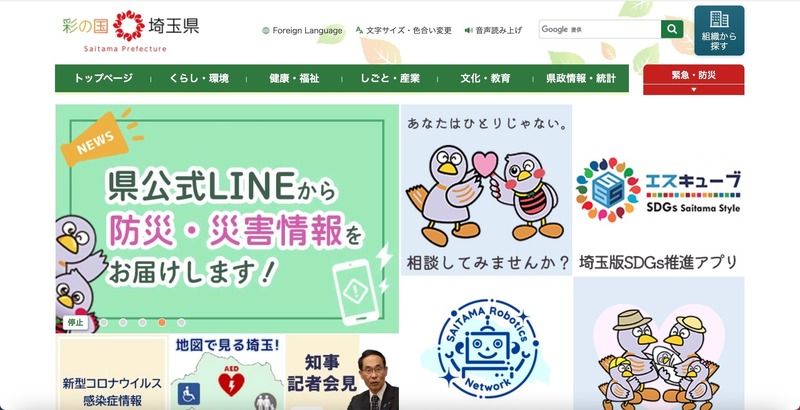Expand the 緊急・防災 red dropdown
The width and height of the screenshot is (800, 410).
point(693,80)
